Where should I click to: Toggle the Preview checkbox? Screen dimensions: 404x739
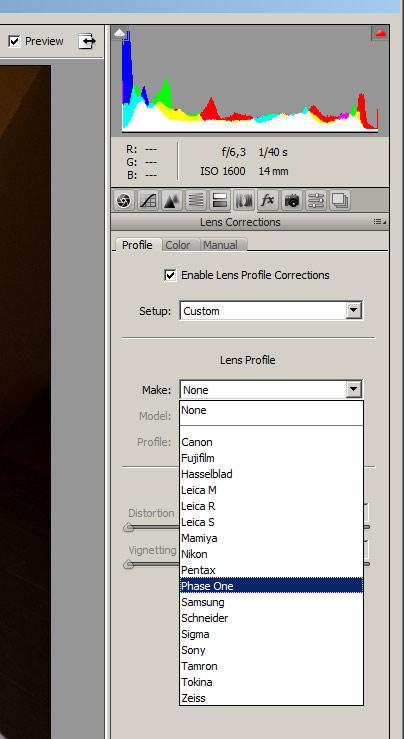(x=15, y=41)
